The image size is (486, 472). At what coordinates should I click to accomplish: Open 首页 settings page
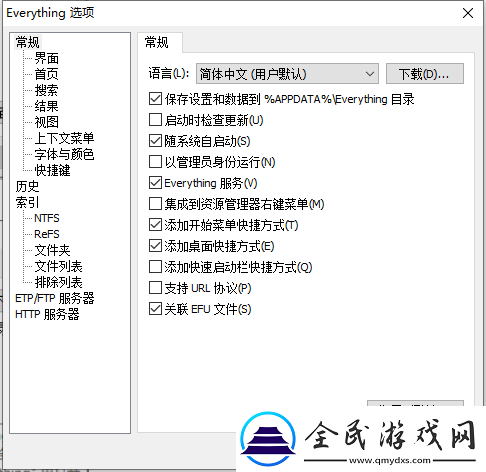(47, 74)
